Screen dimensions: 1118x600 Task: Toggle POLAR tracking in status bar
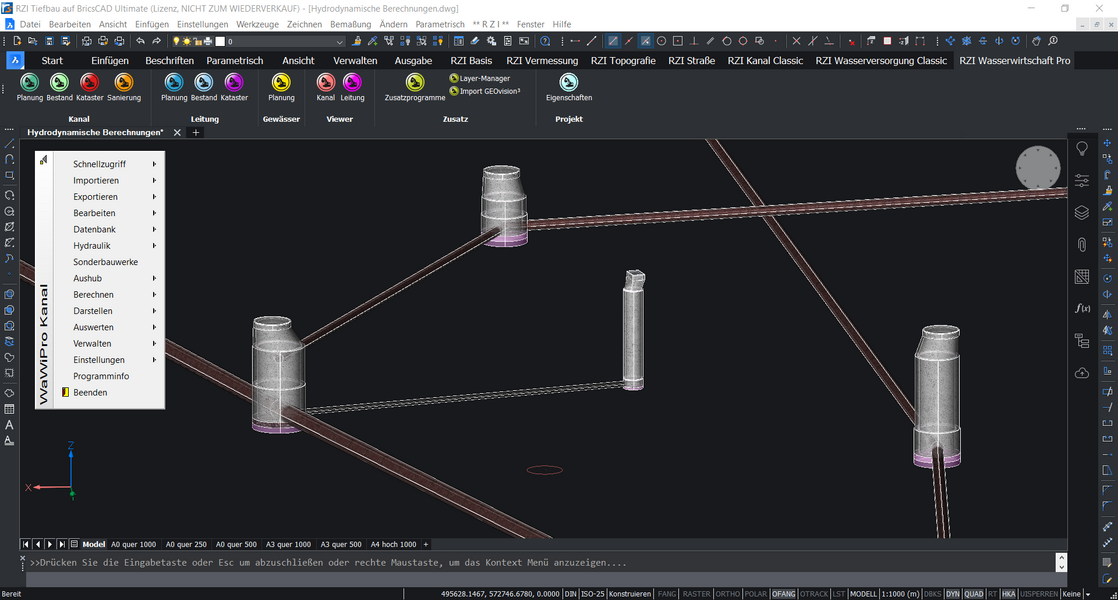tap(756, 594)
